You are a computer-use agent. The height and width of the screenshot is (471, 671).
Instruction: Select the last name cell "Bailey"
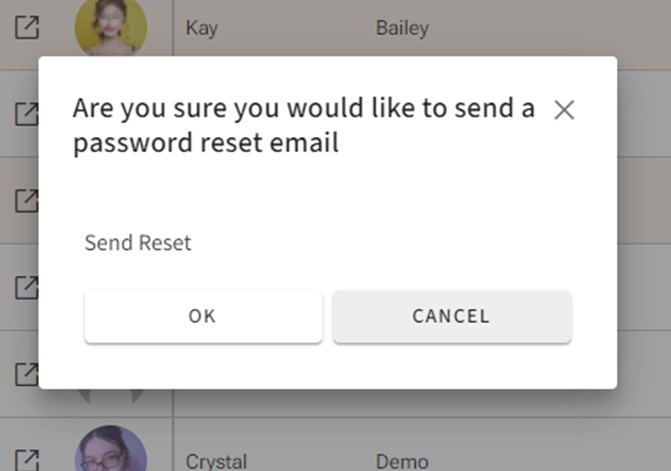click(402, 28)
